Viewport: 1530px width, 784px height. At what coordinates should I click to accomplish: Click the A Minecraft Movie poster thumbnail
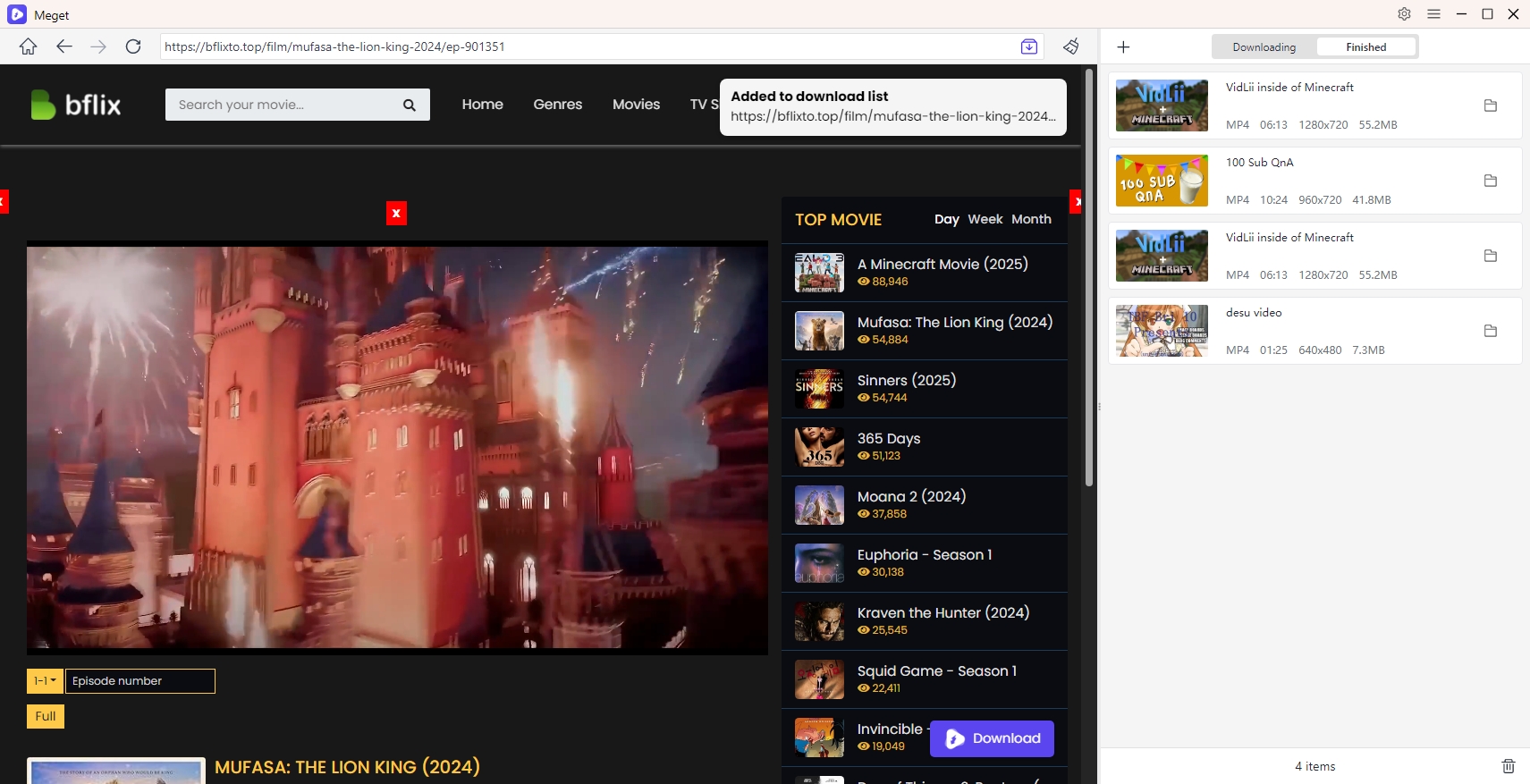pyautogui.click(x=819, y=273)
